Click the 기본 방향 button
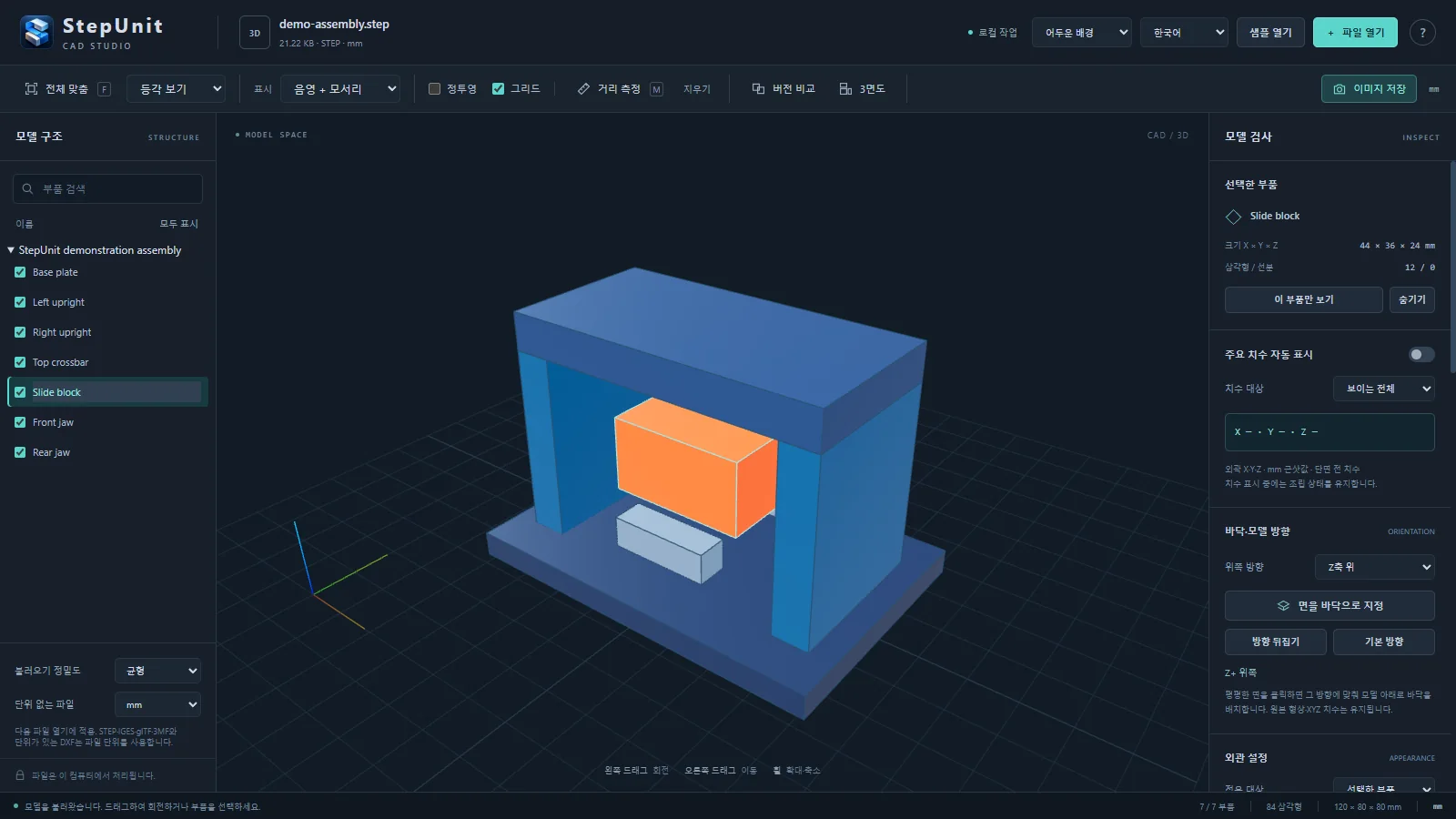Image resolution: width=1456 pixels, height=819 pixels. (1384, 642)
